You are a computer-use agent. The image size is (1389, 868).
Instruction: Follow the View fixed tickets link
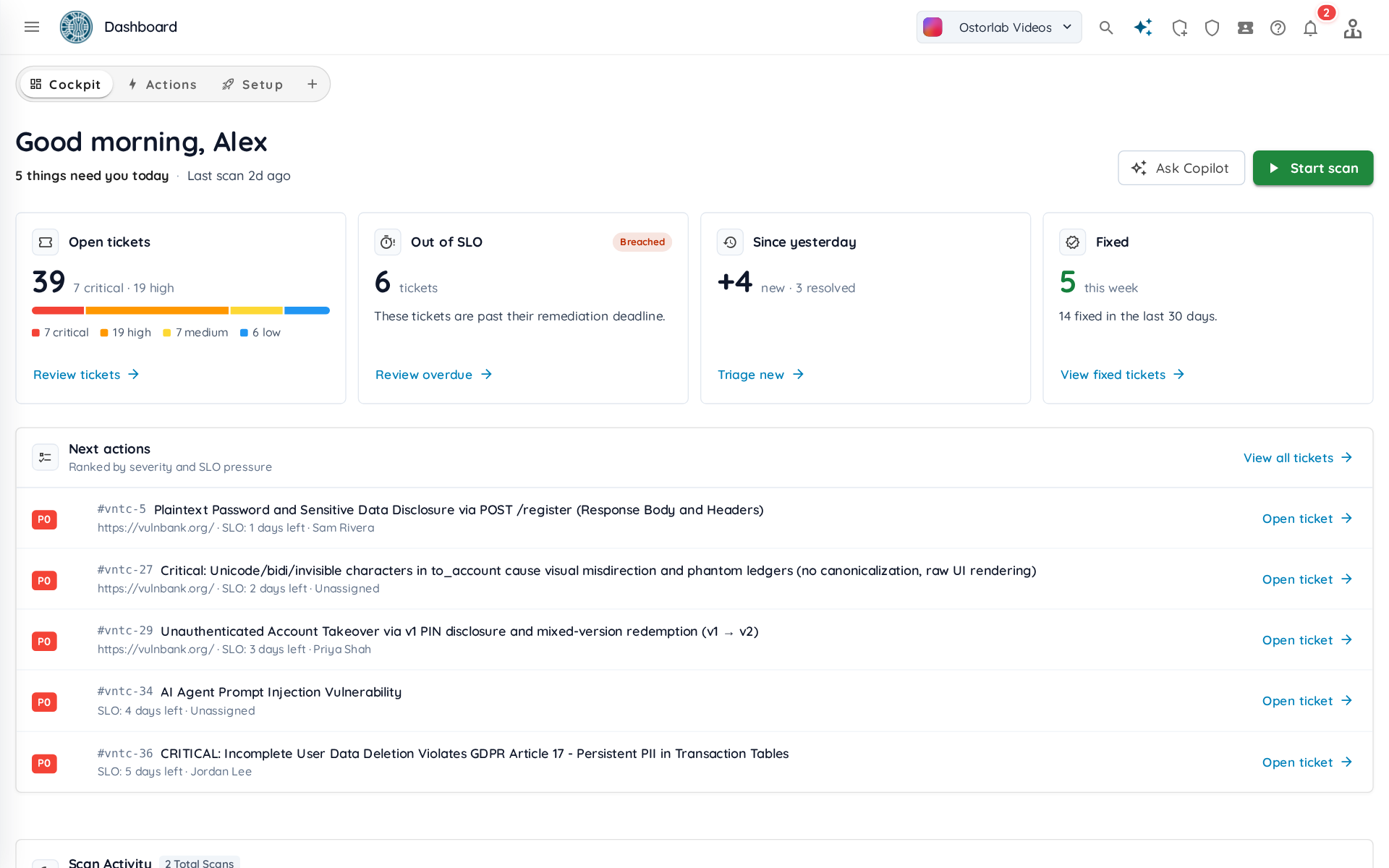[1122, 375]
